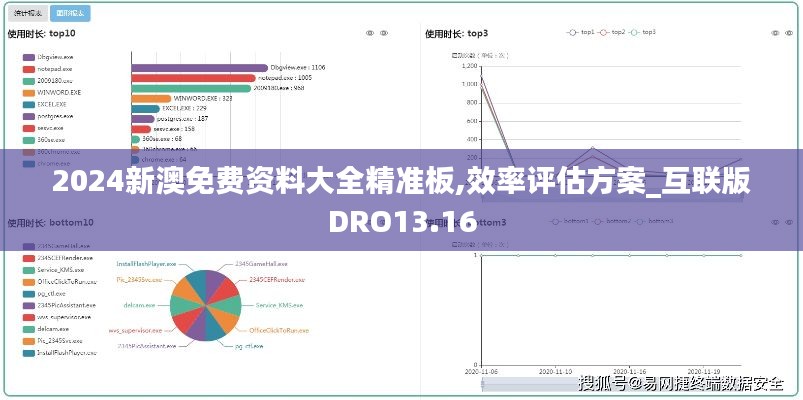803x400 pixels.
Task: Click the Service_KMS.exe pie chart label
Action: [x=279, y=304]
